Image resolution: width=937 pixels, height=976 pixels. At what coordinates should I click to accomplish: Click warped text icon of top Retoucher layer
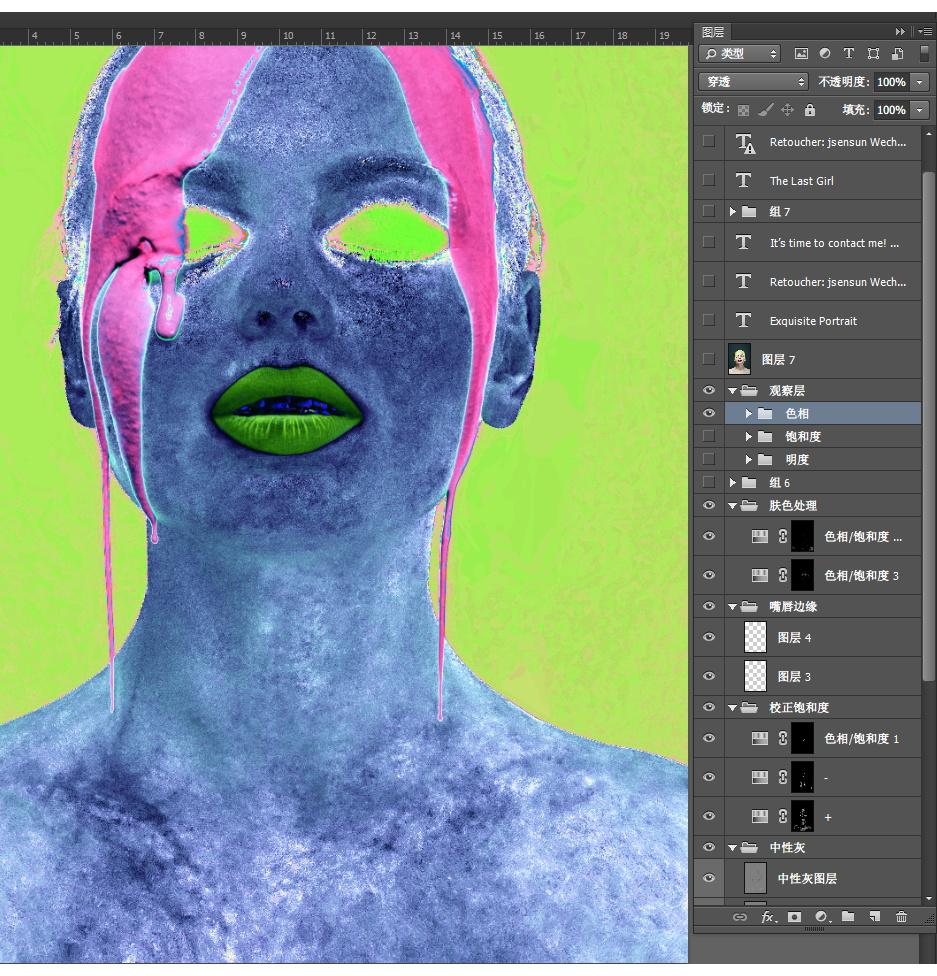(745, 143)
